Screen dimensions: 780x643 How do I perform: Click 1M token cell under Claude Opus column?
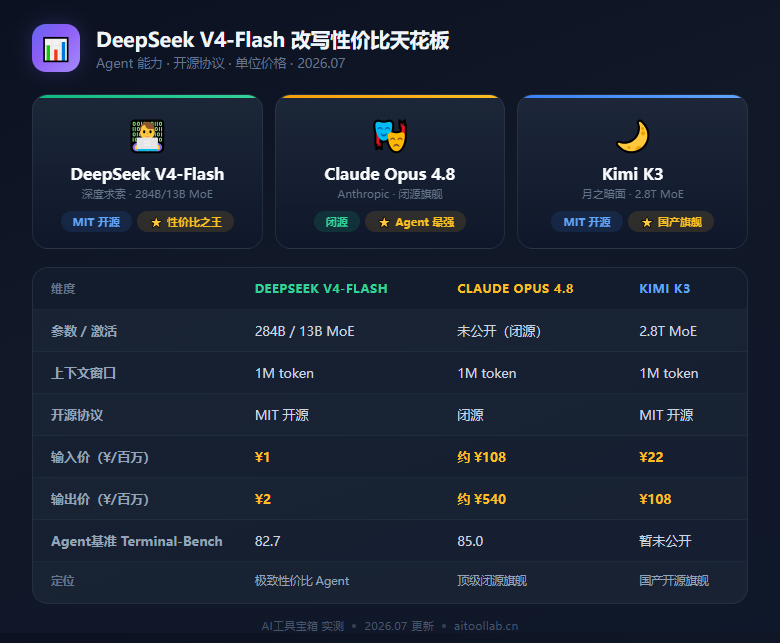(x=487, y=373)
